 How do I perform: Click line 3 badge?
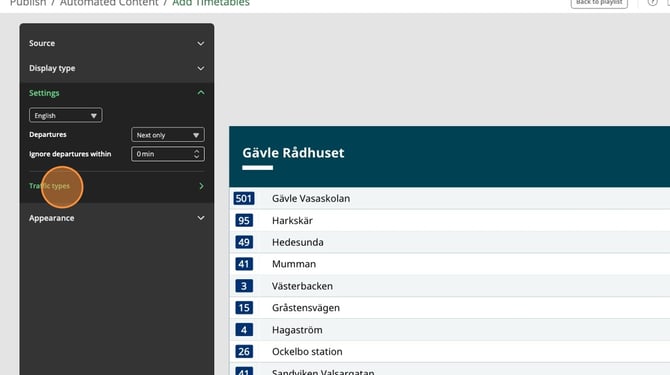click(x=244, y=286)
